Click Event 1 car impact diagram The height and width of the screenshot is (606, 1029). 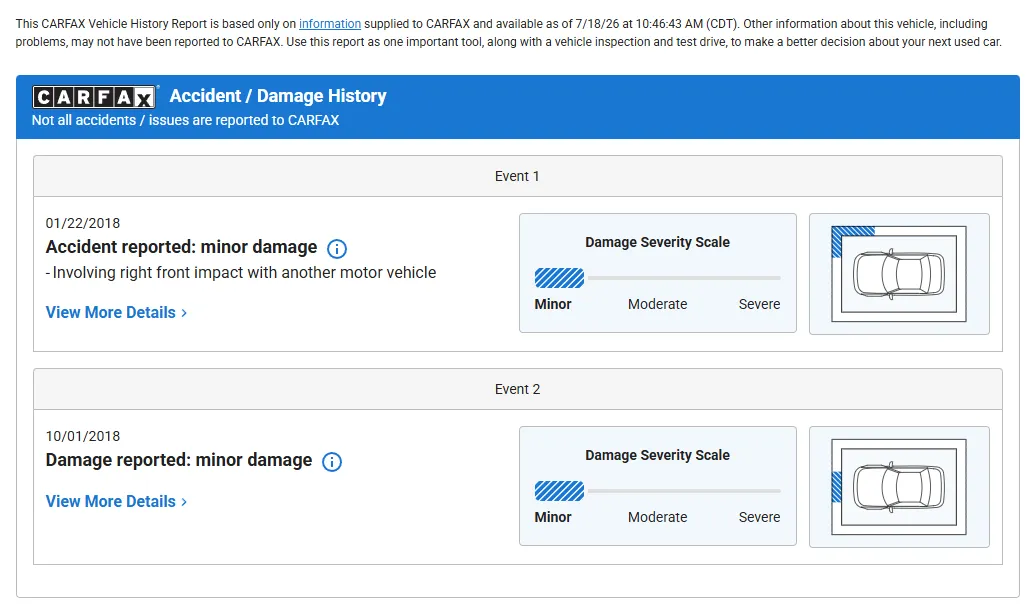899,274
